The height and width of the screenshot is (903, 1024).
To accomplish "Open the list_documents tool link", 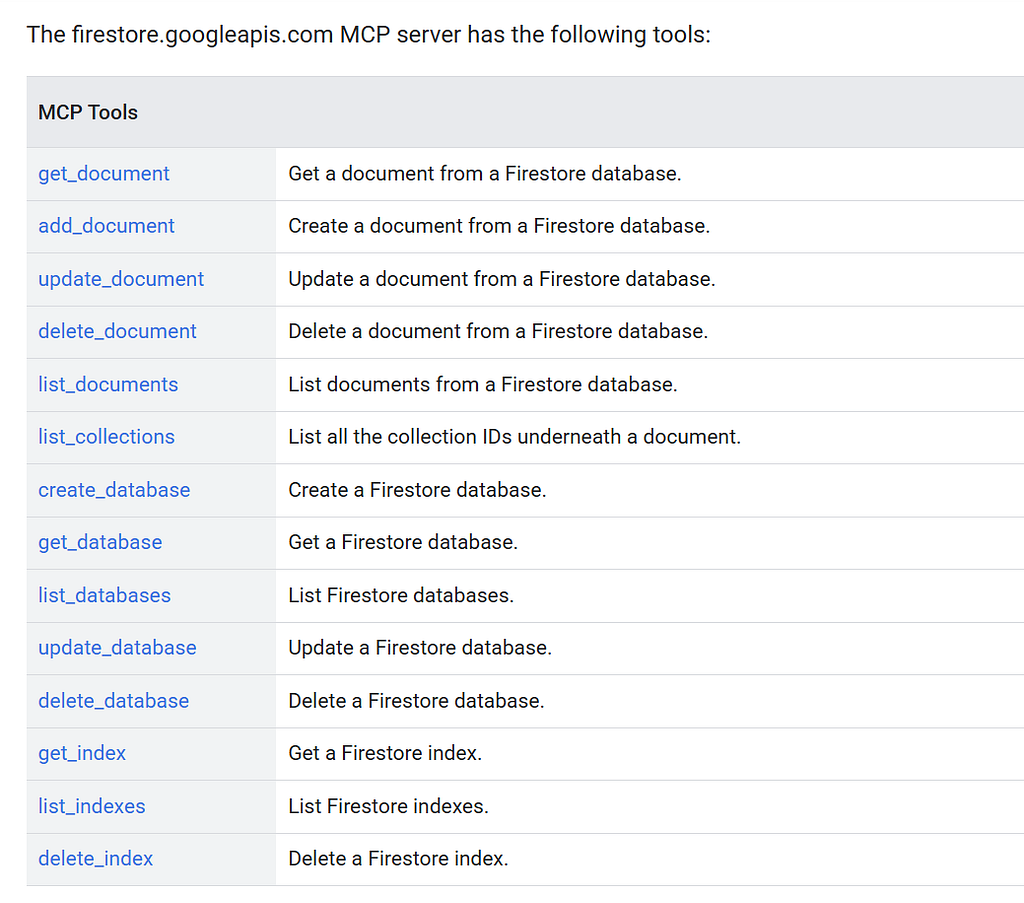I will point(108,385).
